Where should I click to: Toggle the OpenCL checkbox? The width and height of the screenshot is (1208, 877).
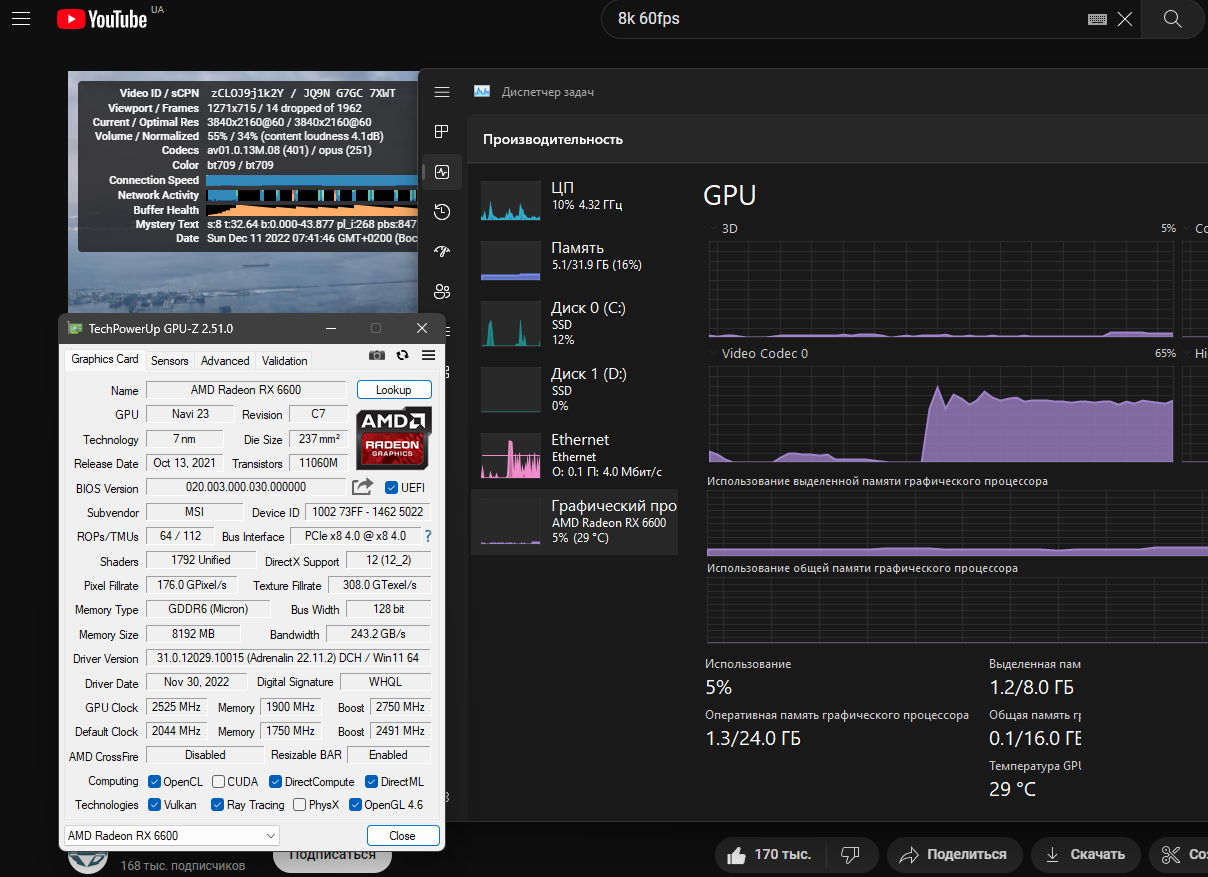point(154,782)
